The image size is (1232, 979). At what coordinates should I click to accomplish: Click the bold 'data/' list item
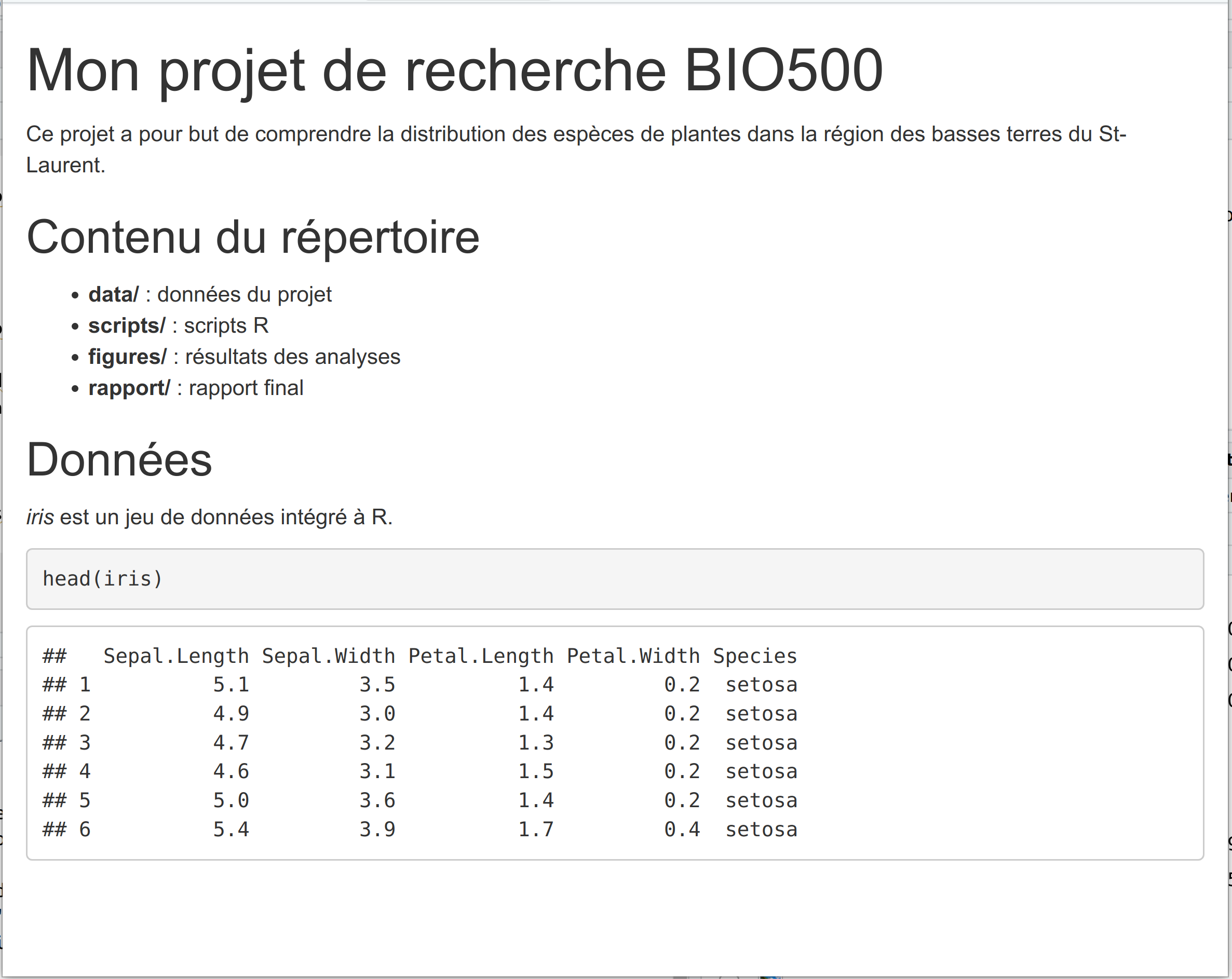click(x=113, y=295)
